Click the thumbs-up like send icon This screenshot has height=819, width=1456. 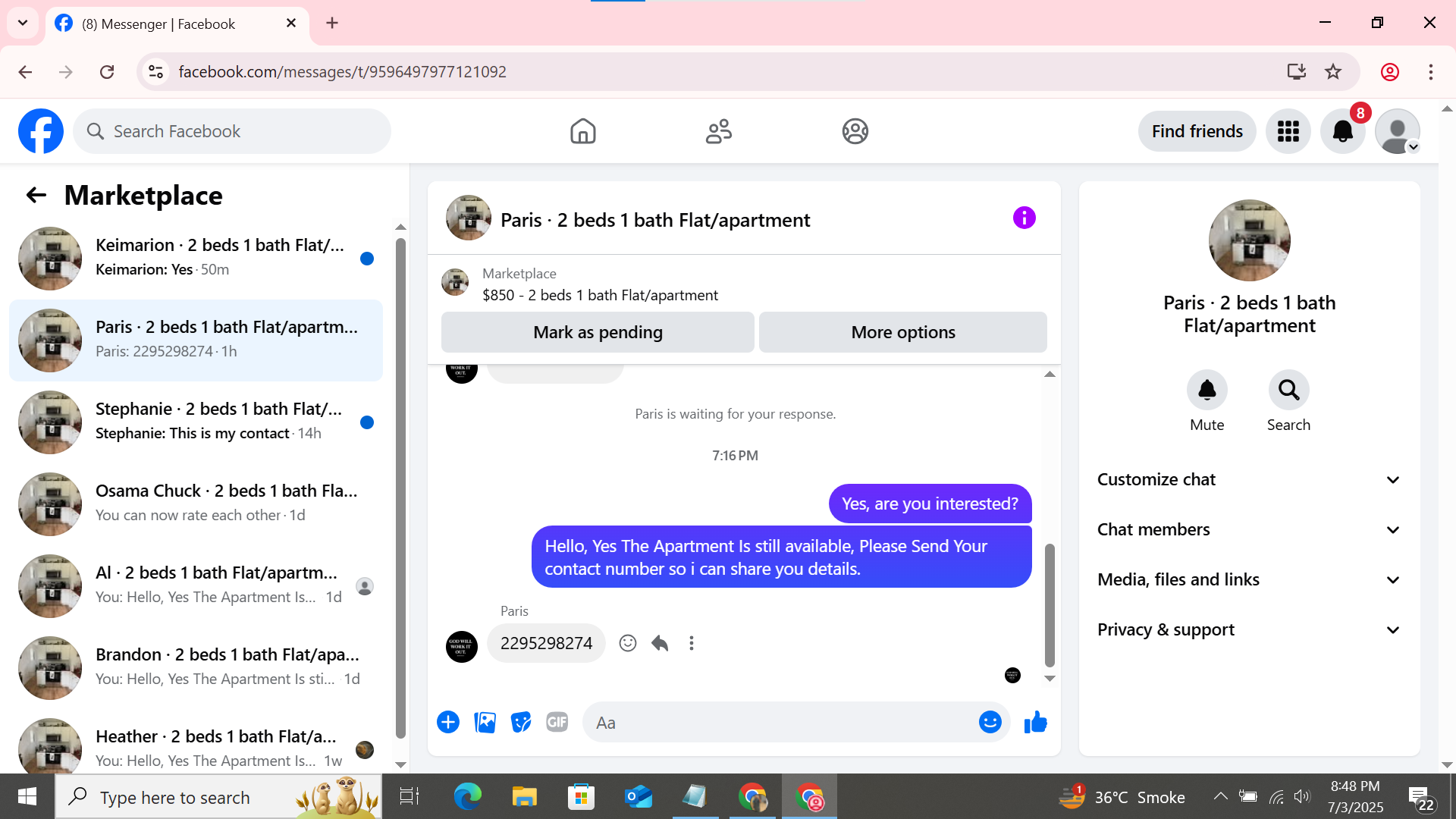pyautogui.click(x=1035, y=723)
